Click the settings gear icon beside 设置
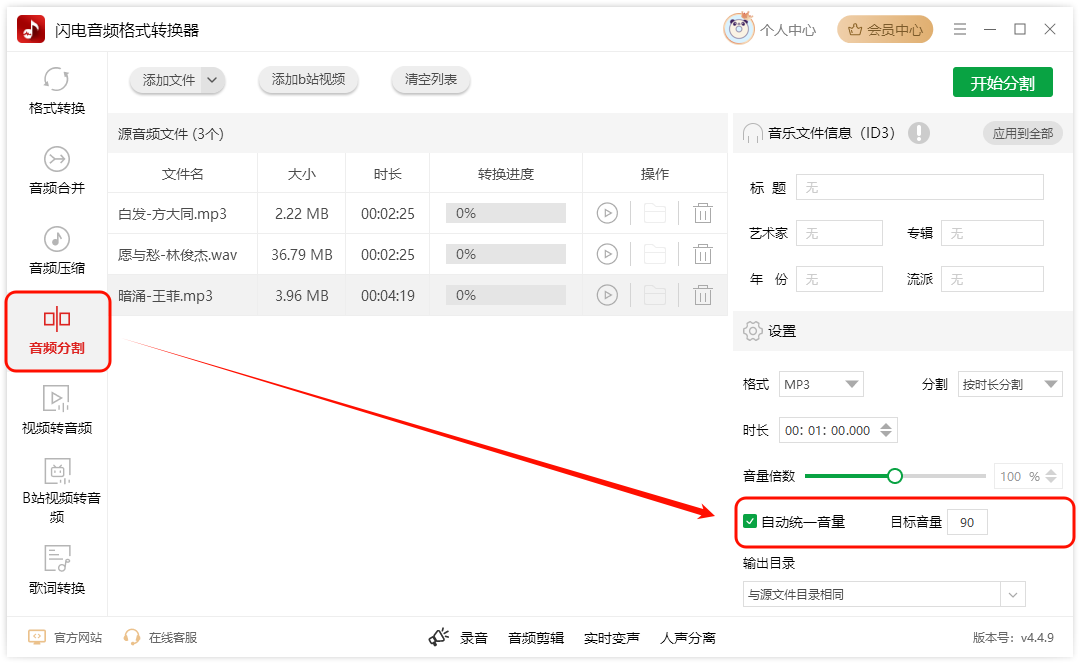The width and height of the screenshot is (1080, 664). 752,331
